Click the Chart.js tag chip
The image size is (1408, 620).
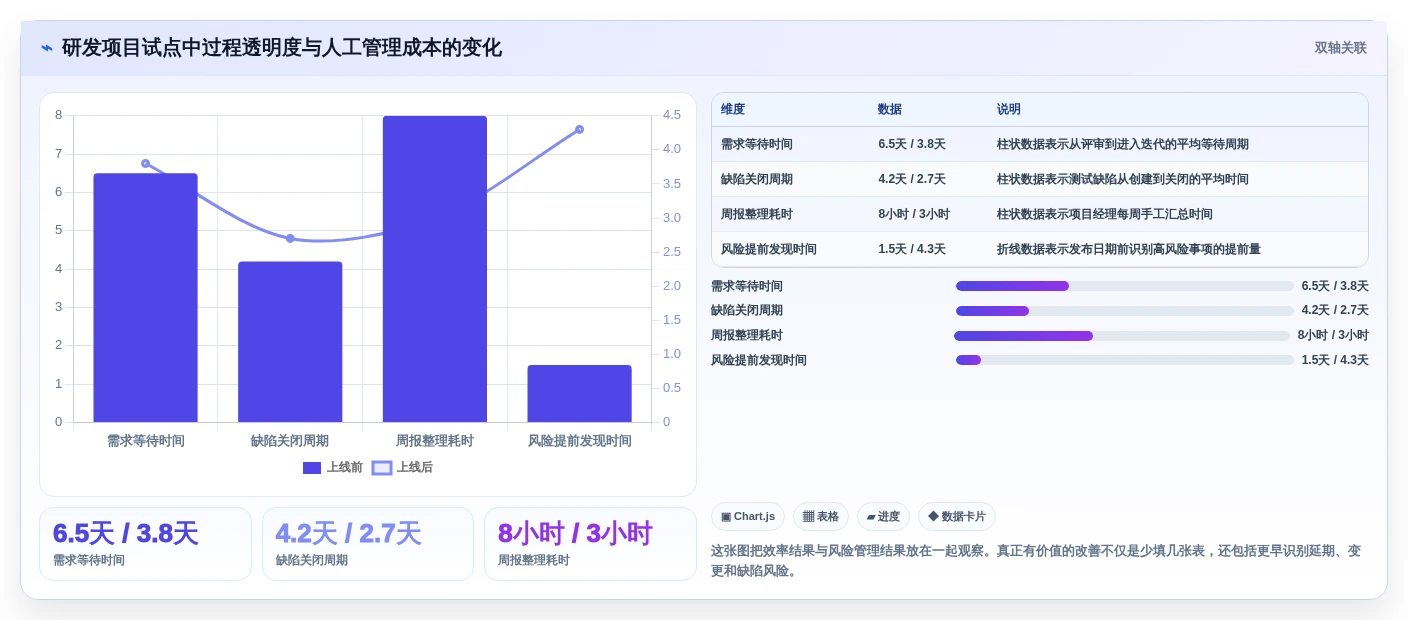coord(748,517)
